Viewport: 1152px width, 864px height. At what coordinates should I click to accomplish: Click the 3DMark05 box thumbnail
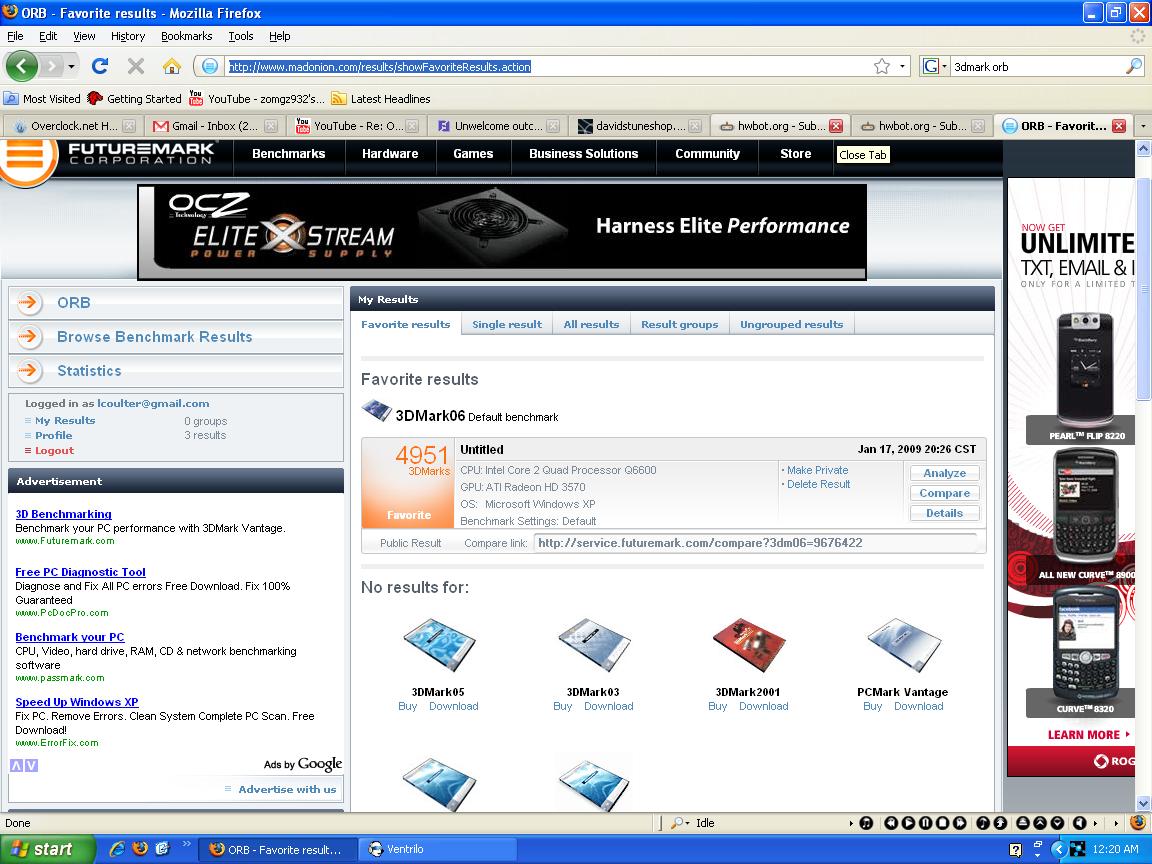[x=438, y=644]
